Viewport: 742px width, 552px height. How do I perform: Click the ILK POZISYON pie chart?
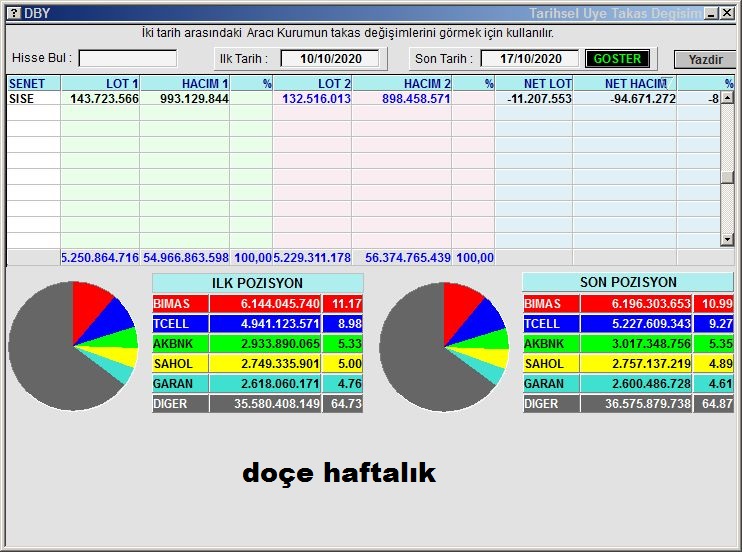click(x=73, y=346)
